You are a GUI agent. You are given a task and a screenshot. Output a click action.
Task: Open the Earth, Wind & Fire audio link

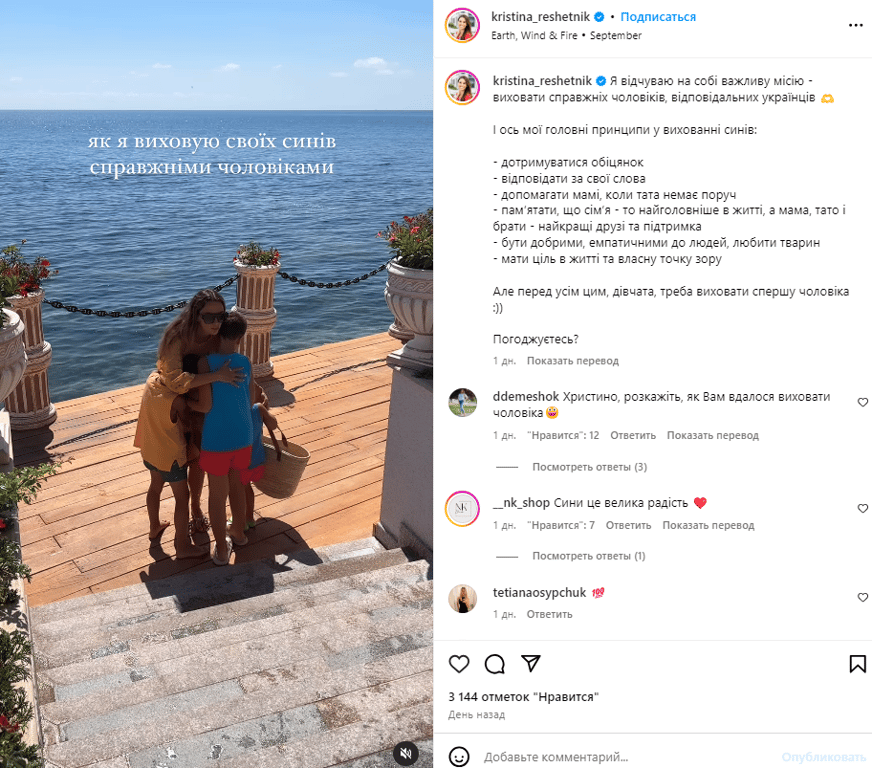click(534, 36)
